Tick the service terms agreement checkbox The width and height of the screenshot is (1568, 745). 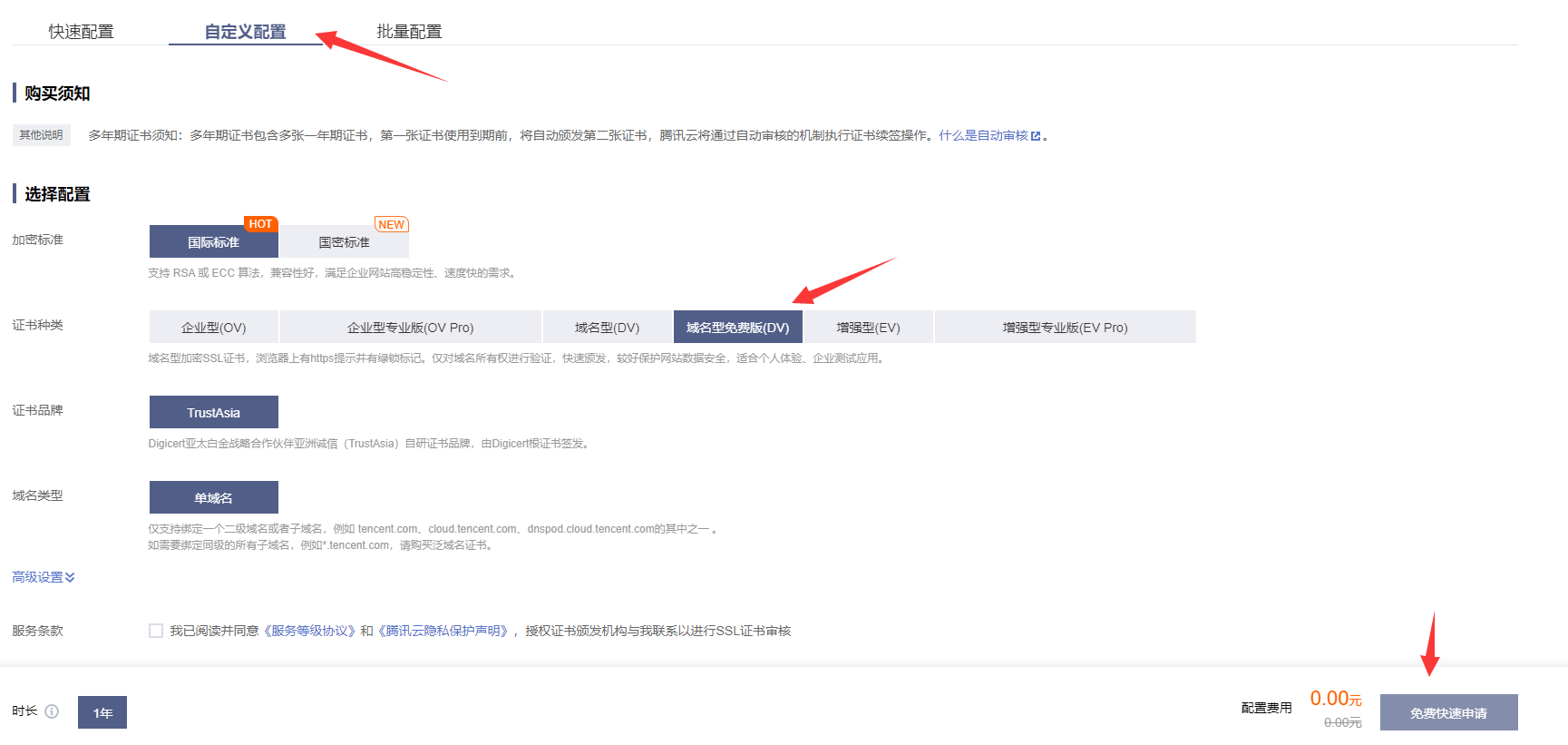pyautogui.click(x=156, y=631)
